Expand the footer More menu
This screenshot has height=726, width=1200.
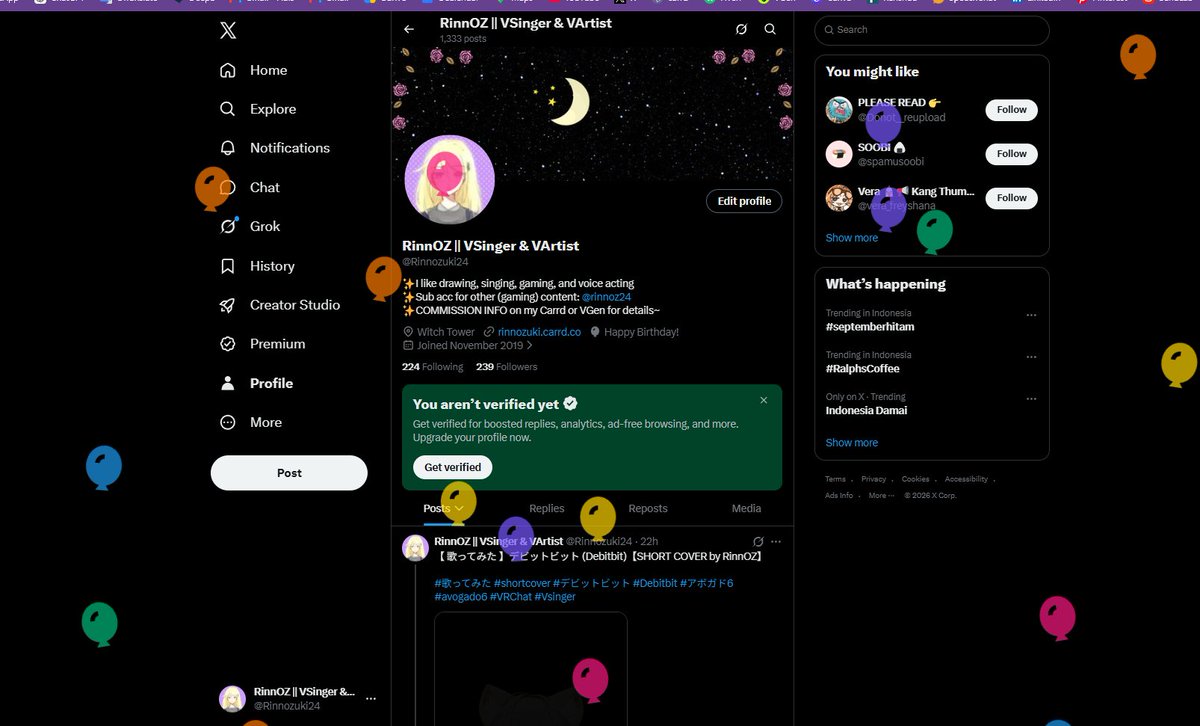(880, 495)
